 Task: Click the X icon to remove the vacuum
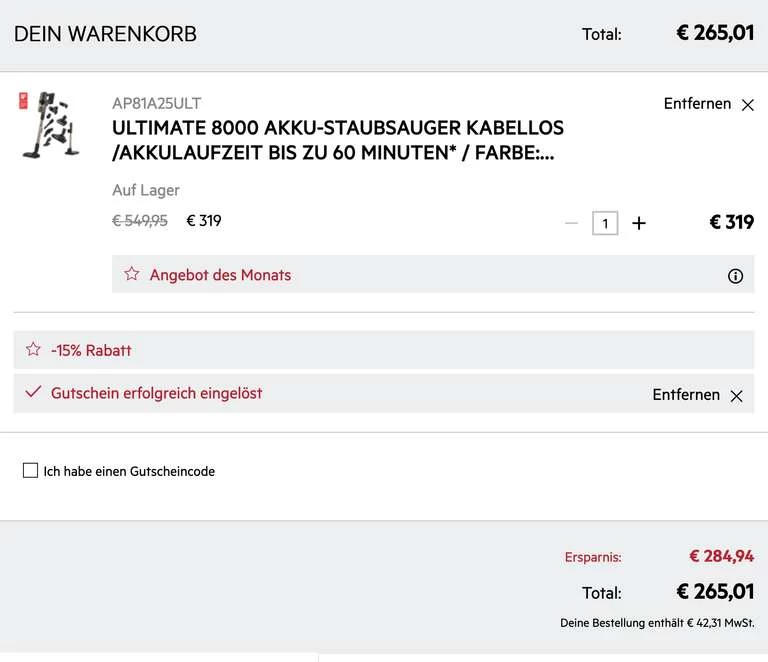click(747, 105)
